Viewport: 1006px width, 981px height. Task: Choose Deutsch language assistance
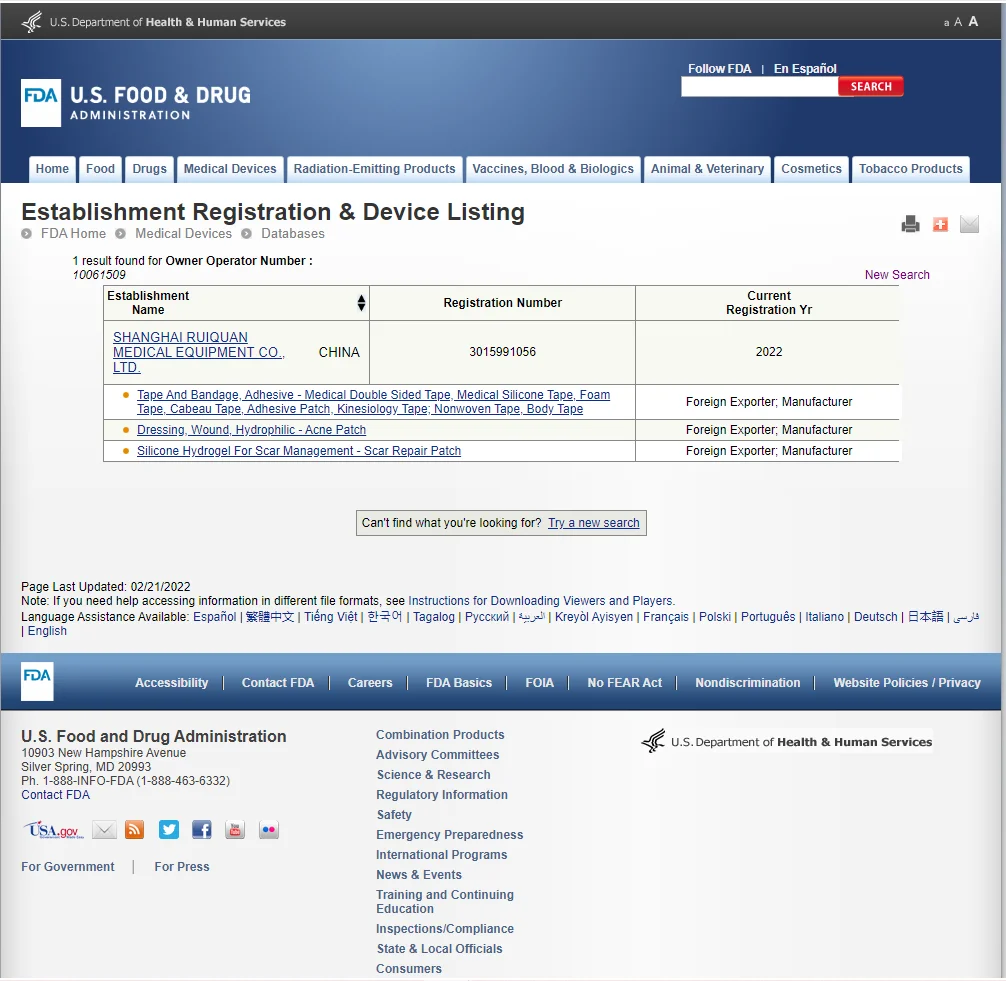coord(875,617)
